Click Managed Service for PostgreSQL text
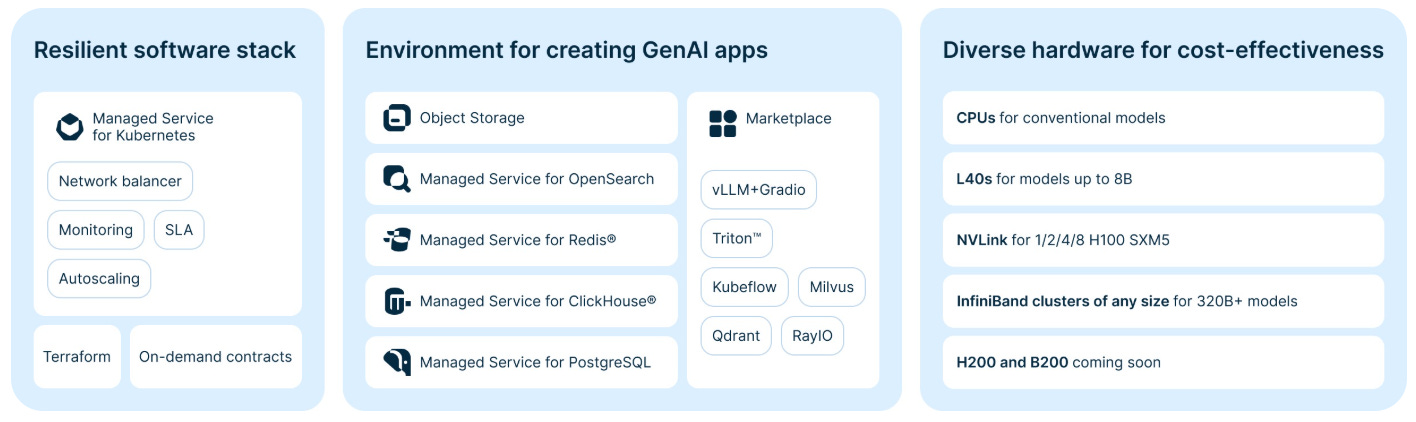 tap(535, 362)
